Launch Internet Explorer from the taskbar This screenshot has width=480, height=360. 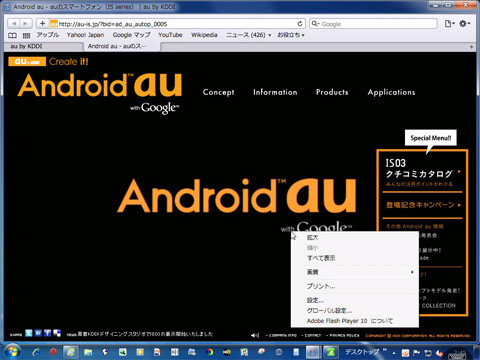pyautogui.click(x=36, y=352)
